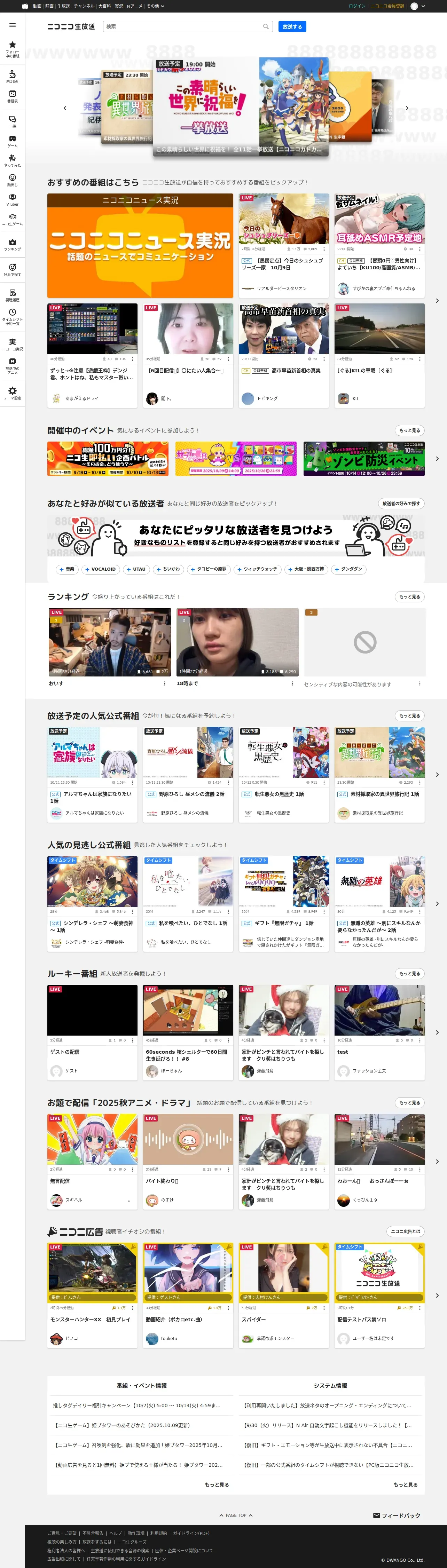Open the ニコニコニュース実況 large banner
The width and height of the screenshot is (447, 1568).
tap(140, 246)
